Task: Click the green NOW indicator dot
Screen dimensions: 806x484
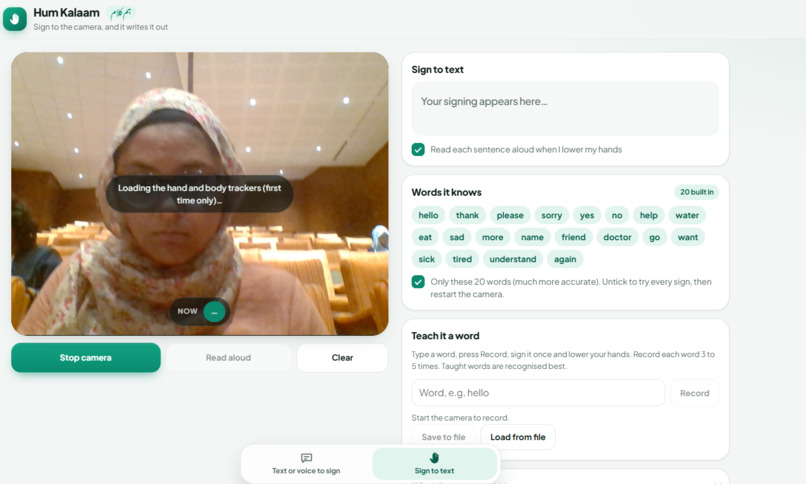Action: (214, 312)
